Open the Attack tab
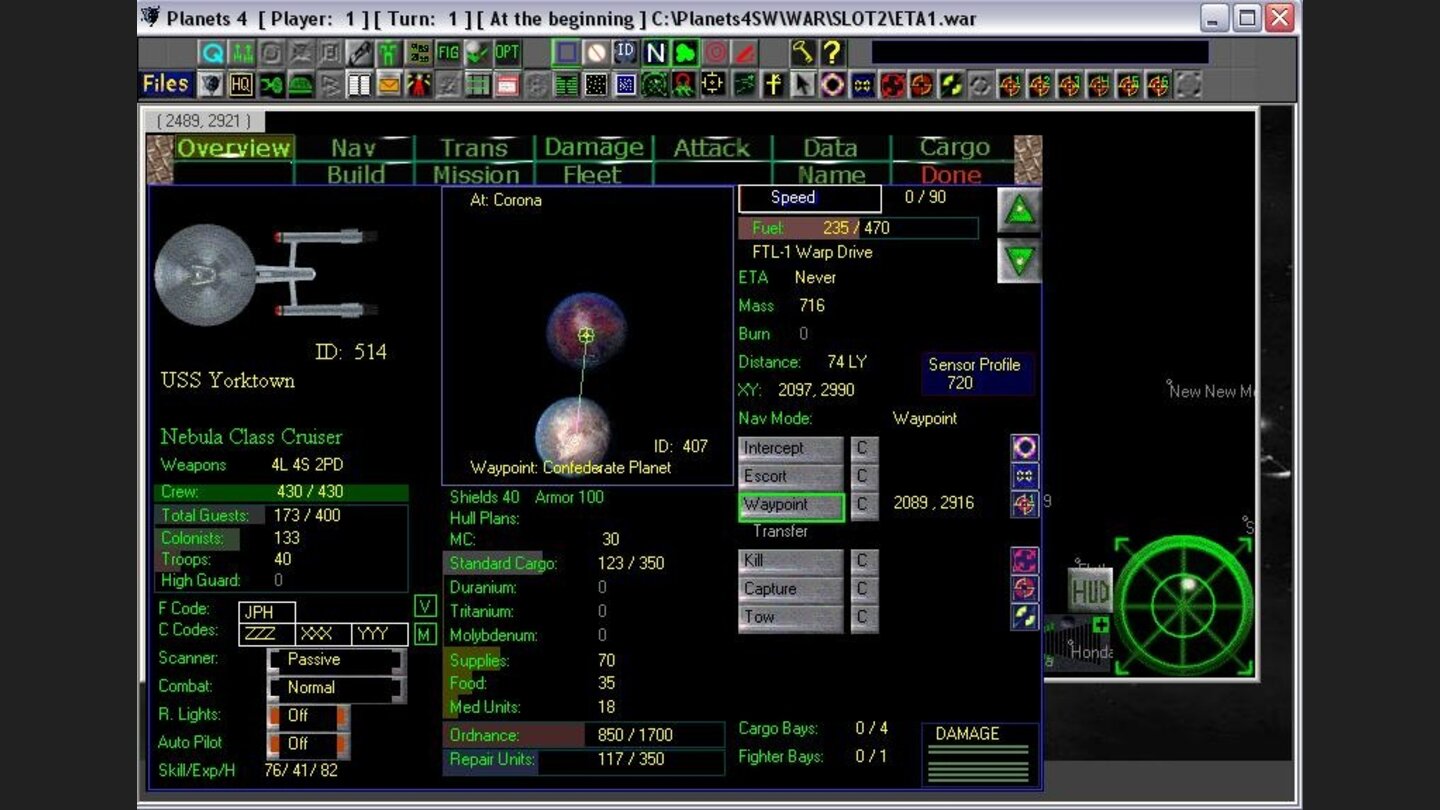1440x810 pixels. point(712,148)
